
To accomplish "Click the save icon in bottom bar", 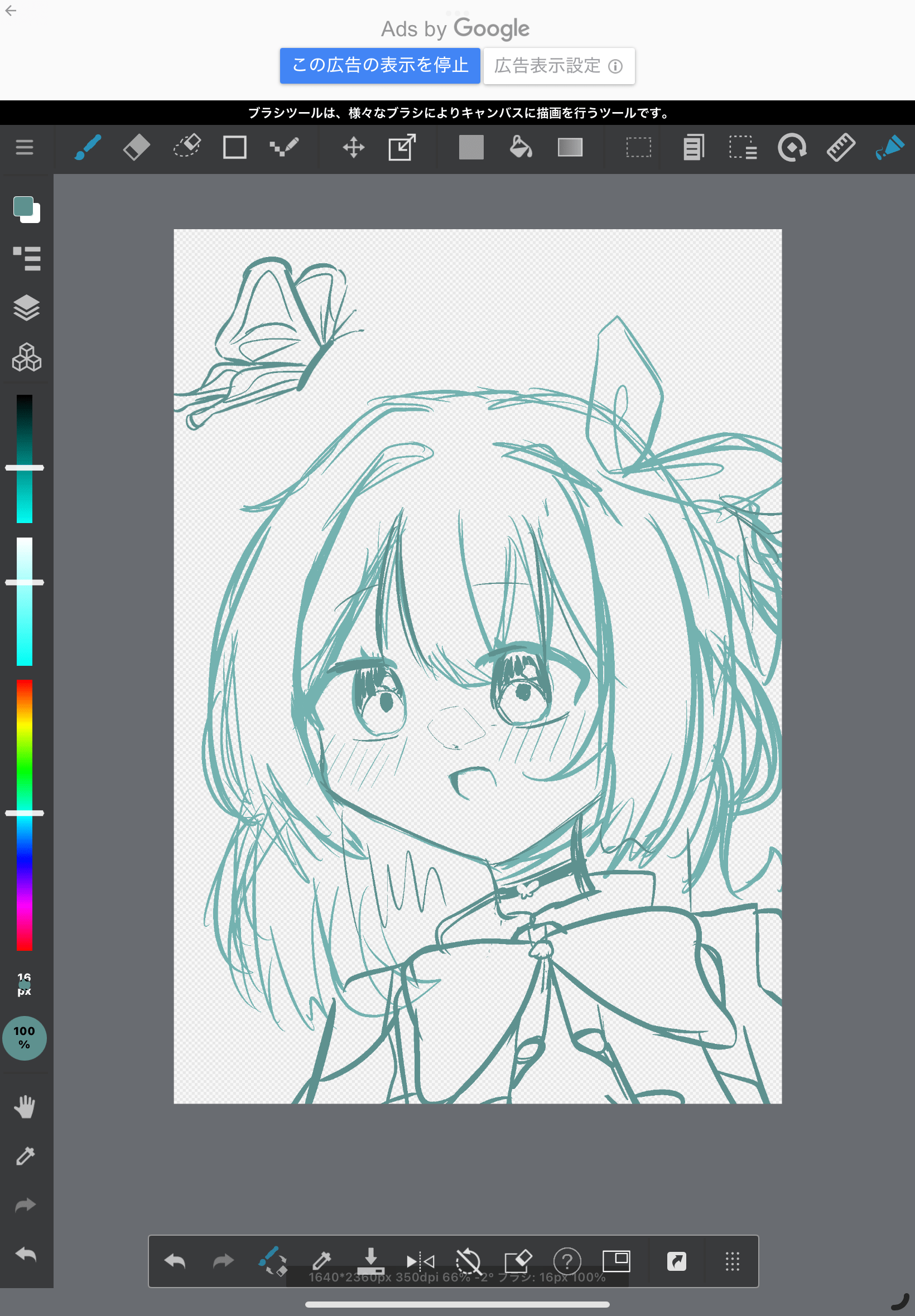I will 371,1261.
